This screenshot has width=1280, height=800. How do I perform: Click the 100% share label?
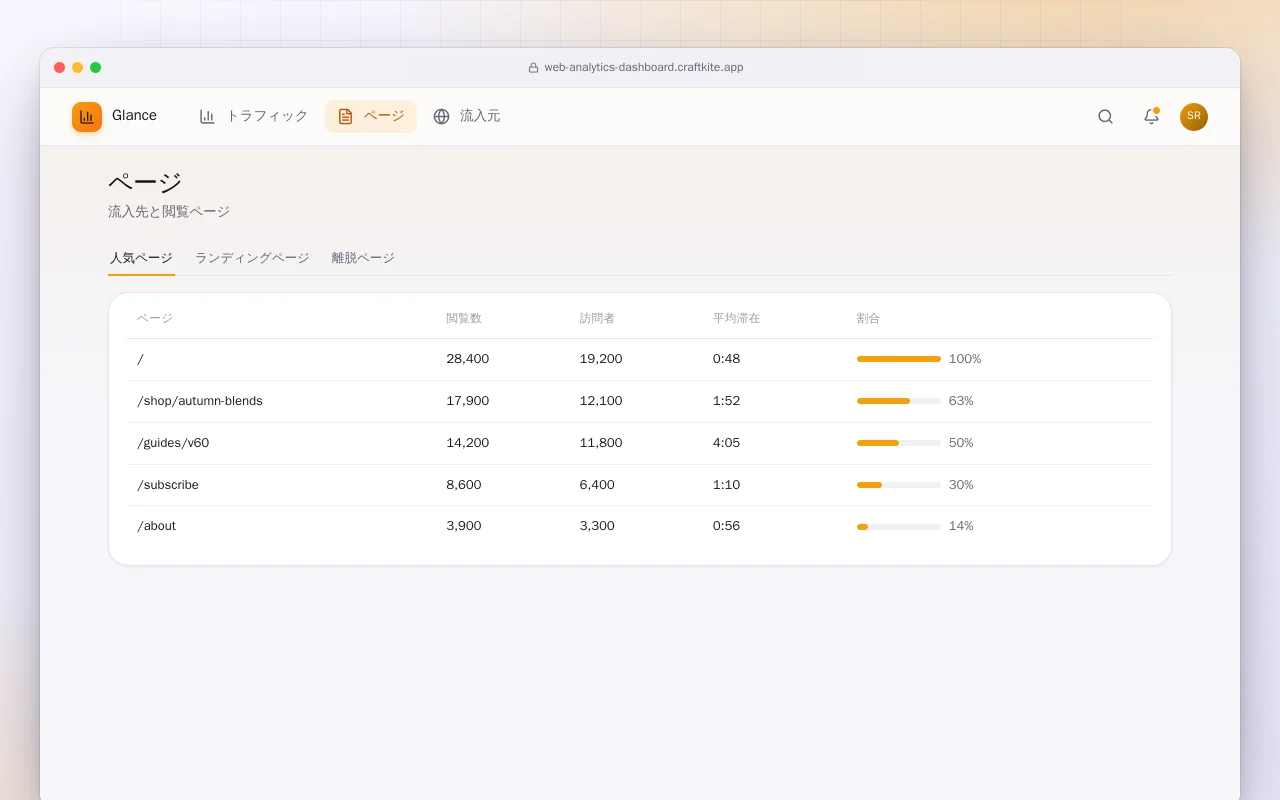pyautogui.click(x=965, y=359)
